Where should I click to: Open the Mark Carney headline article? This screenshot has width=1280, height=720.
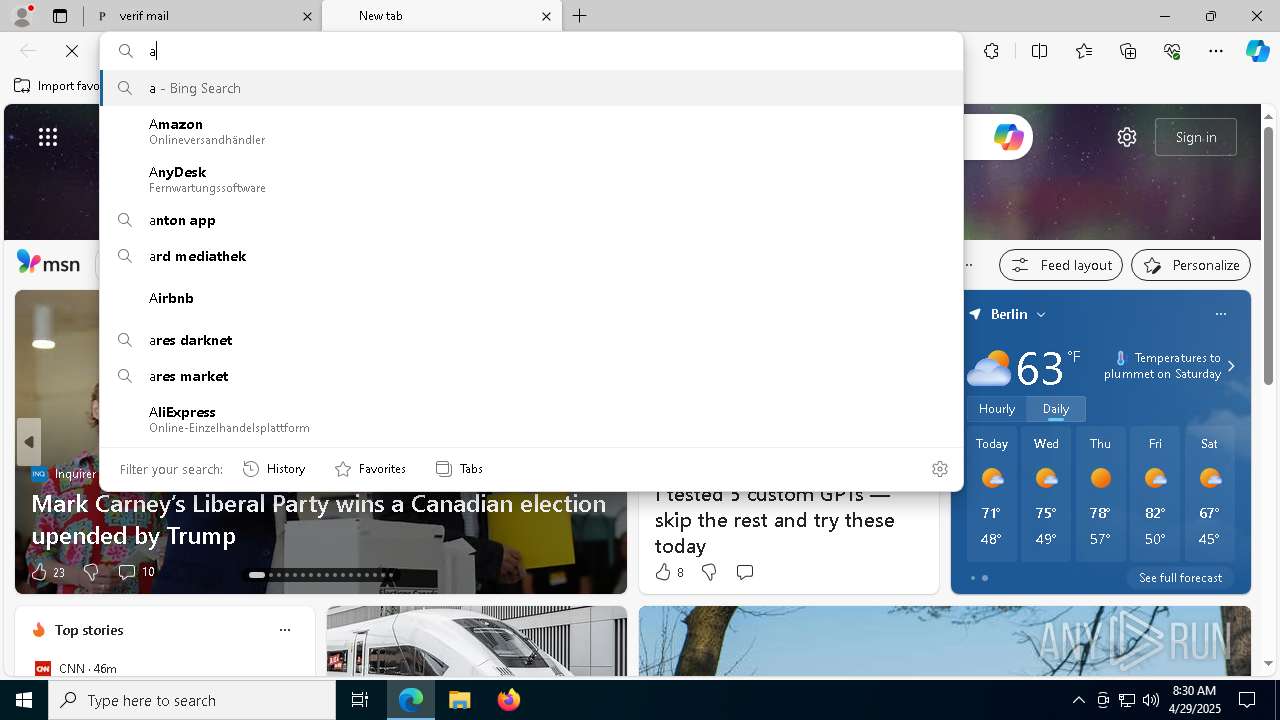point(319,519)
